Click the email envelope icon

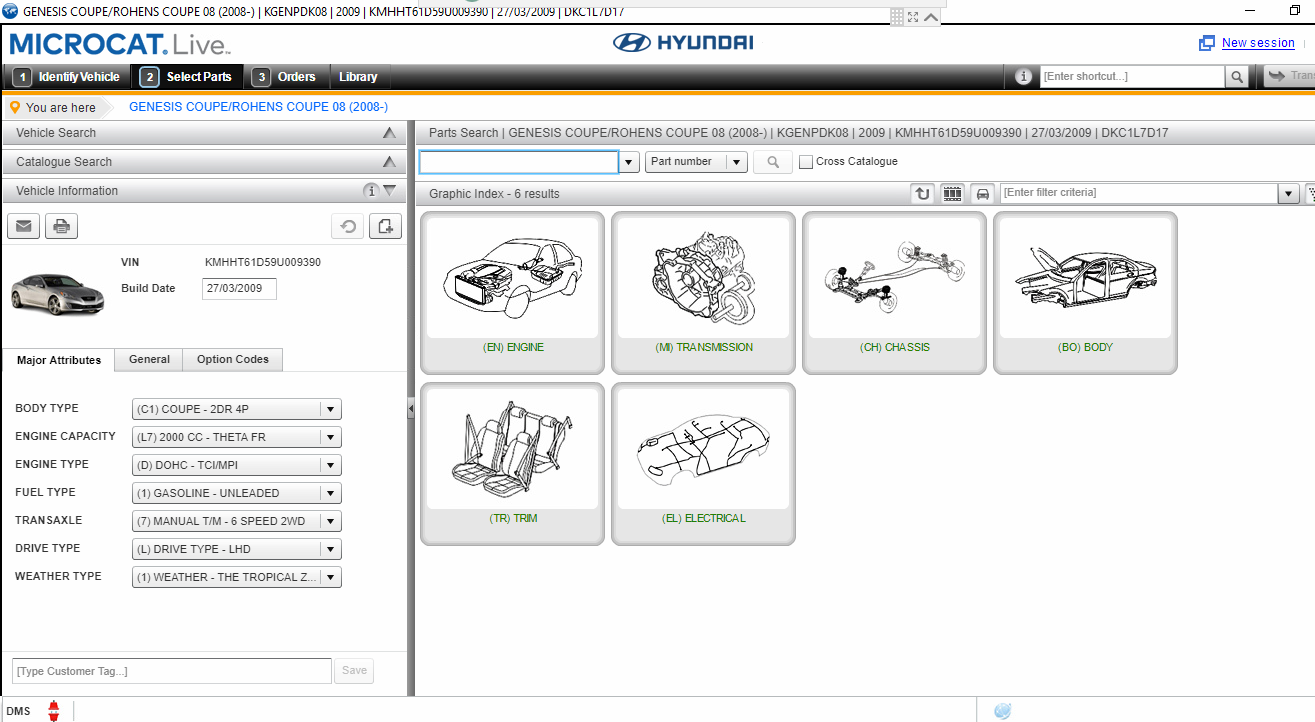tap(23, 226)
